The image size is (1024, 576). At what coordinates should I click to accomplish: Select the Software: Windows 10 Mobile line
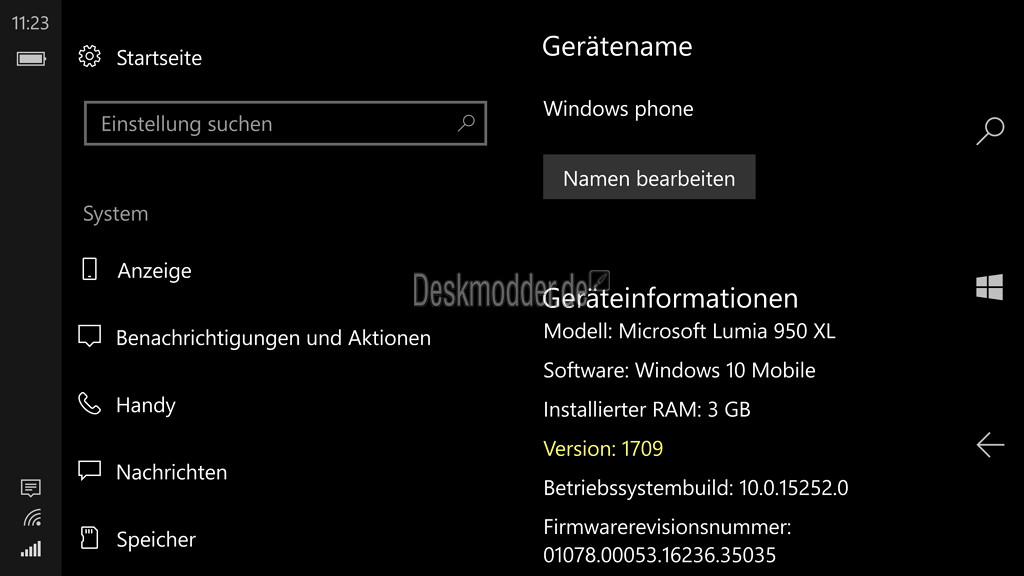tap(679, 370)
